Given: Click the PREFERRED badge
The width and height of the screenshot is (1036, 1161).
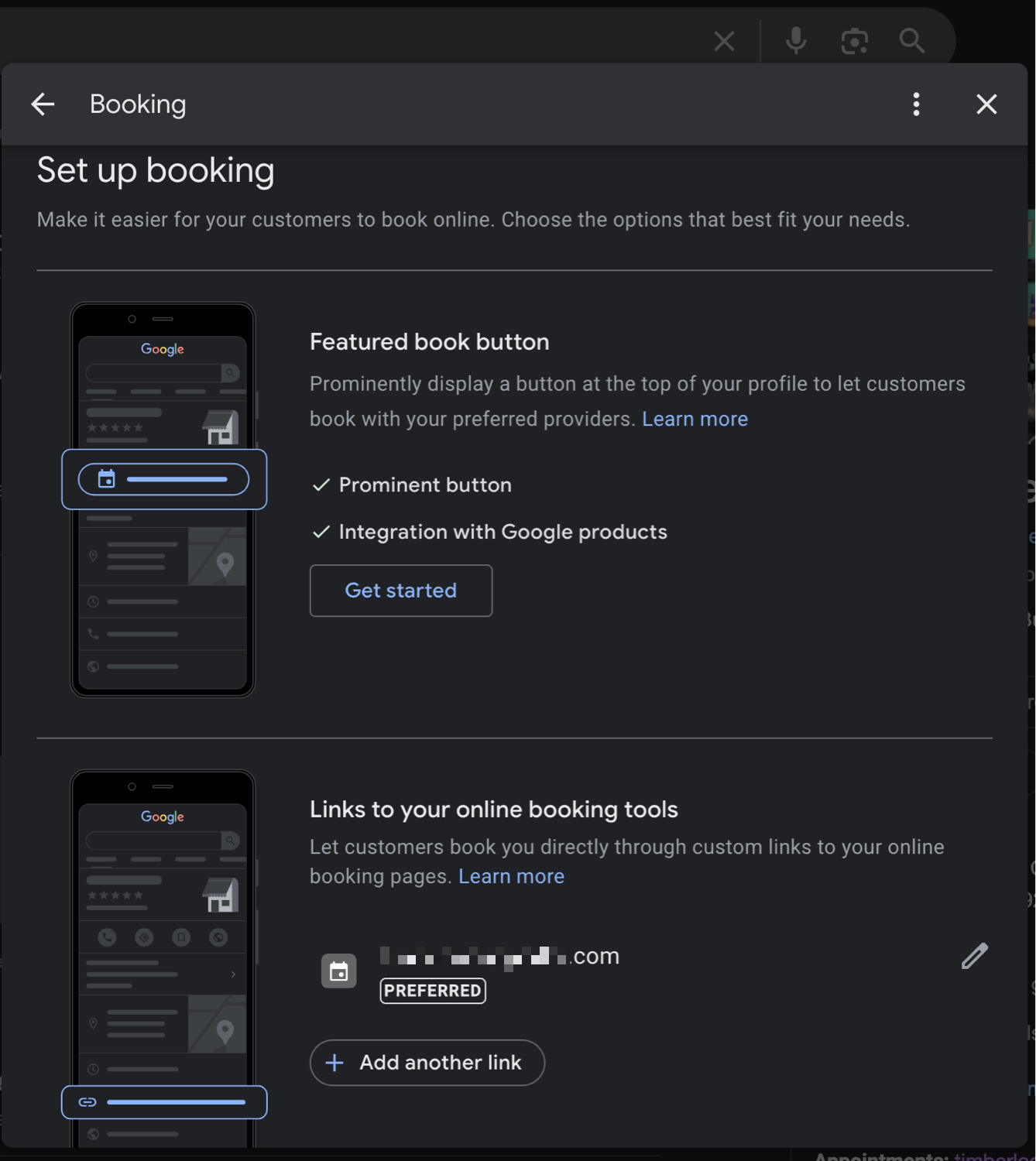Looking at the screenshot, I should [x=433, y=991].
